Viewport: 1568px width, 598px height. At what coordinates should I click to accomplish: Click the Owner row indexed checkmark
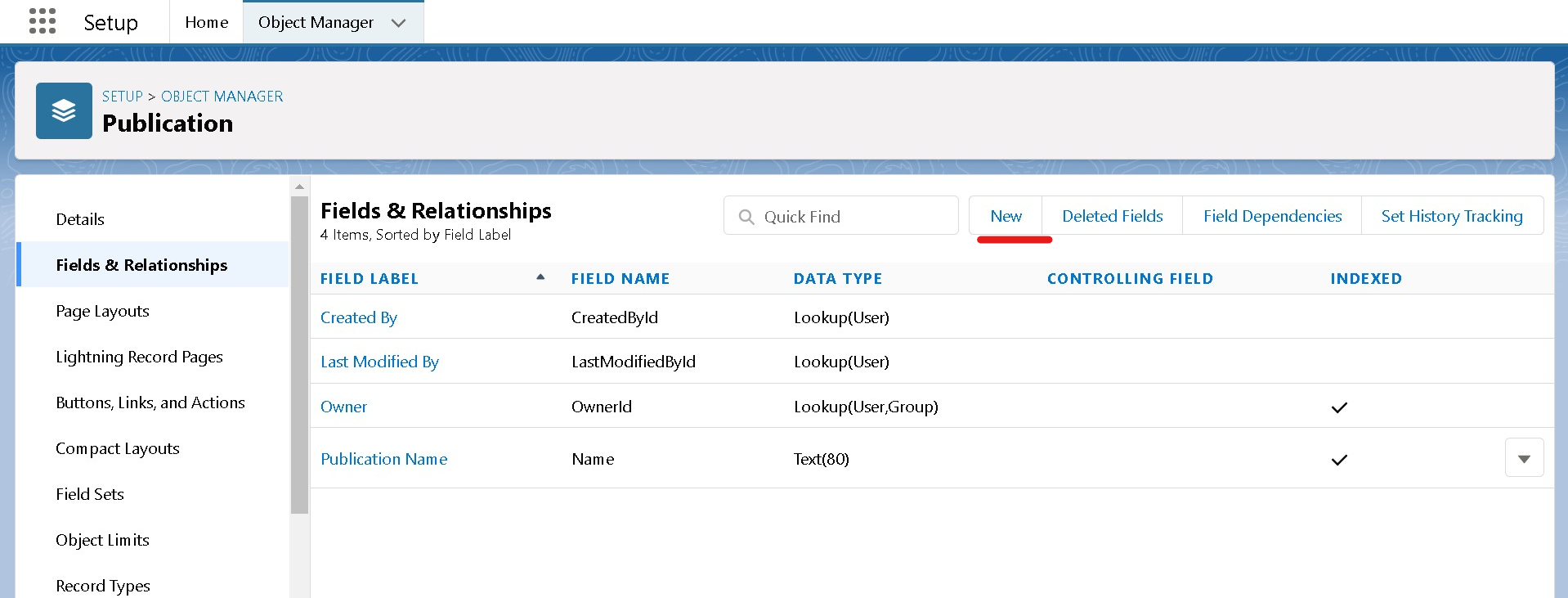(1339, 407)
